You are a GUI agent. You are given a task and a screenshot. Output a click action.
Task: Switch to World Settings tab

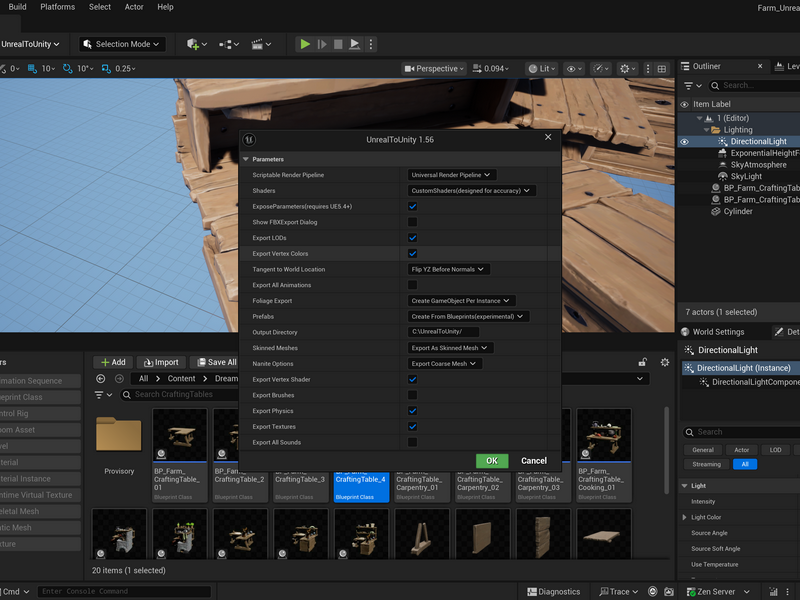tap(713, 332)
